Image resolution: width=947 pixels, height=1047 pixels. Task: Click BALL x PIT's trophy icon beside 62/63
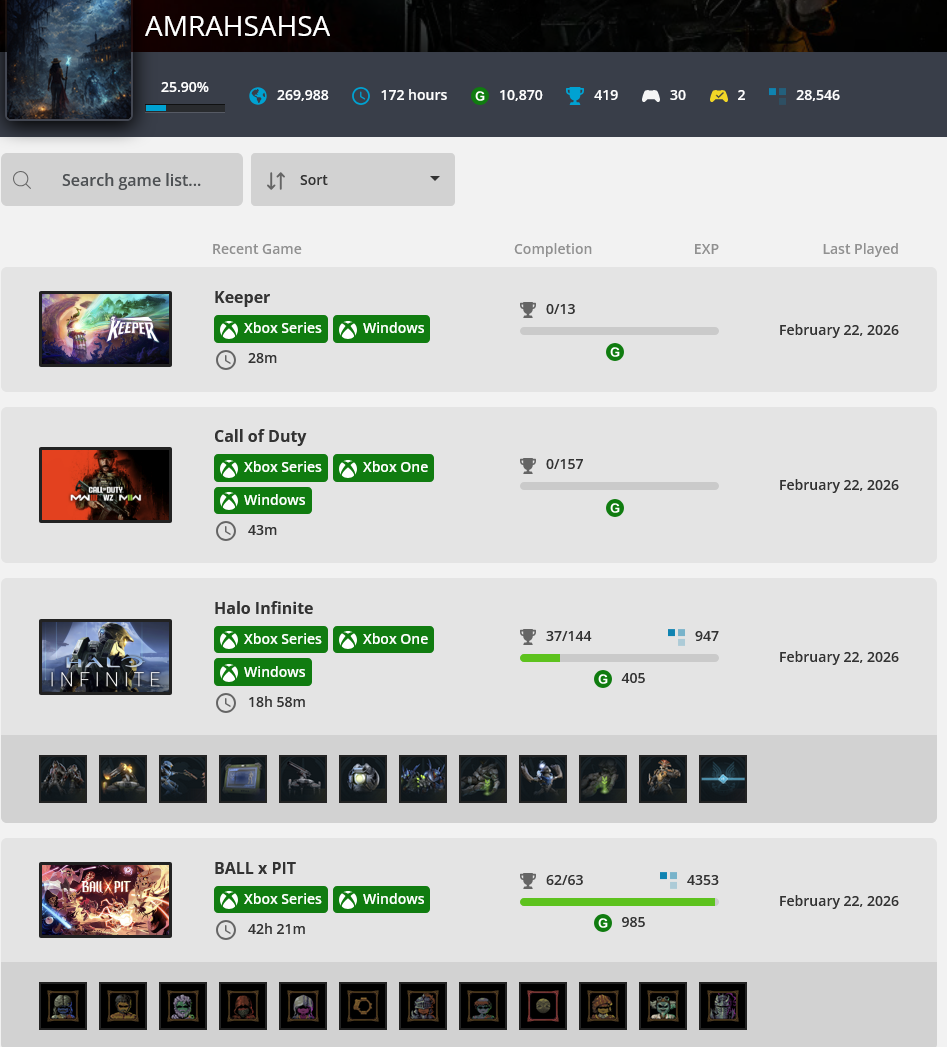pos(528,881)
